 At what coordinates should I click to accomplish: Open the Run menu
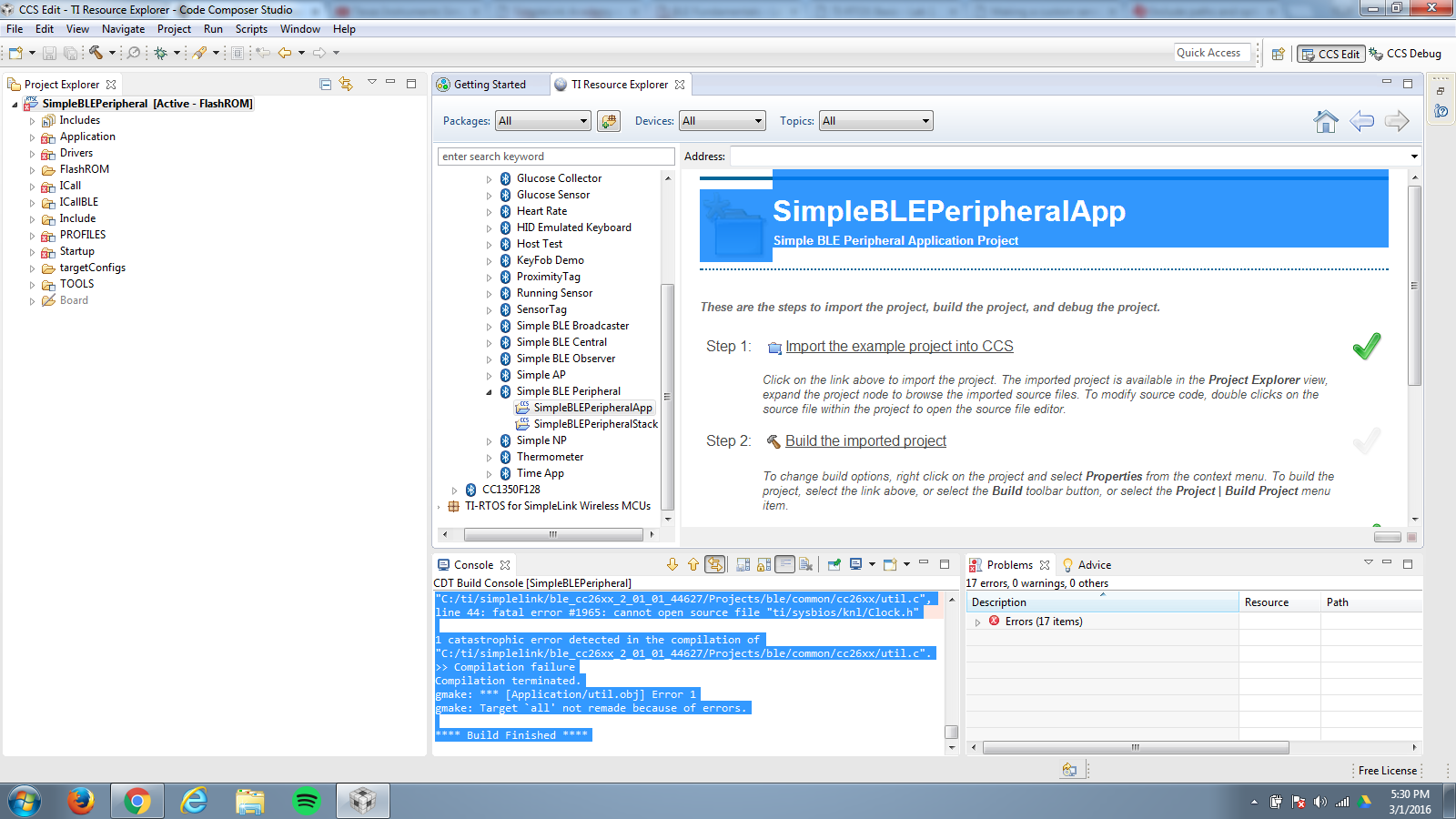[213, 29]
